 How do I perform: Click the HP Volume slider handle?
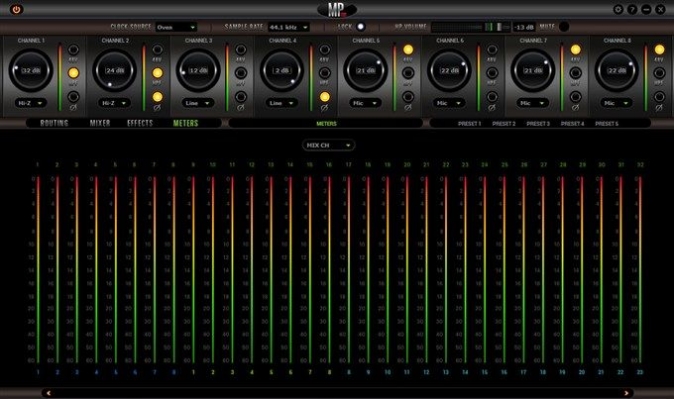coord(499,27)
